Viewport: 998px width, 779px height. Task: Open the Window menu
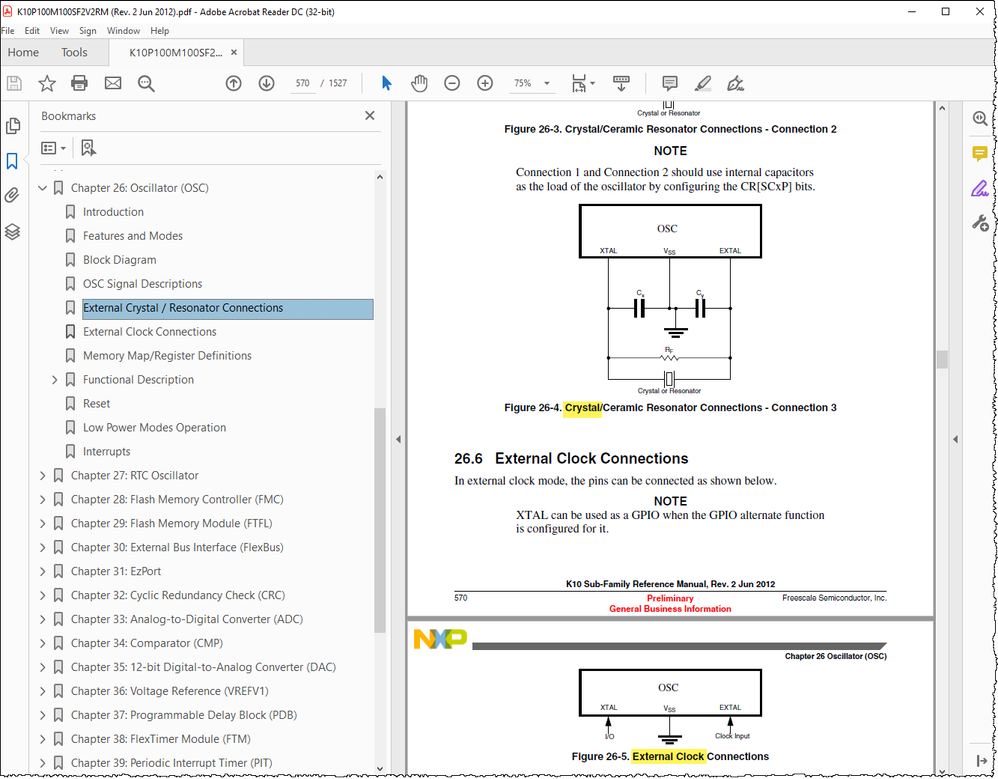point(123,31)
